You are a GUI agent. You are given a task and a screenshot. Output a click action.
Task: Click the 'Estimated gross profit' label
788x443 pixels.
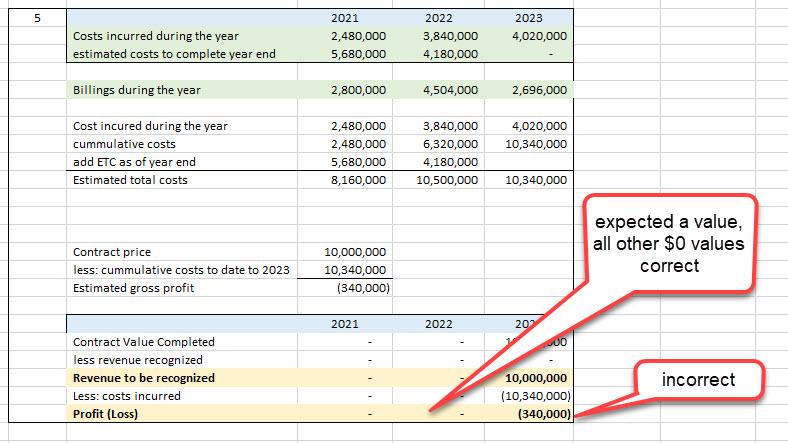click(x=133, y=288)
